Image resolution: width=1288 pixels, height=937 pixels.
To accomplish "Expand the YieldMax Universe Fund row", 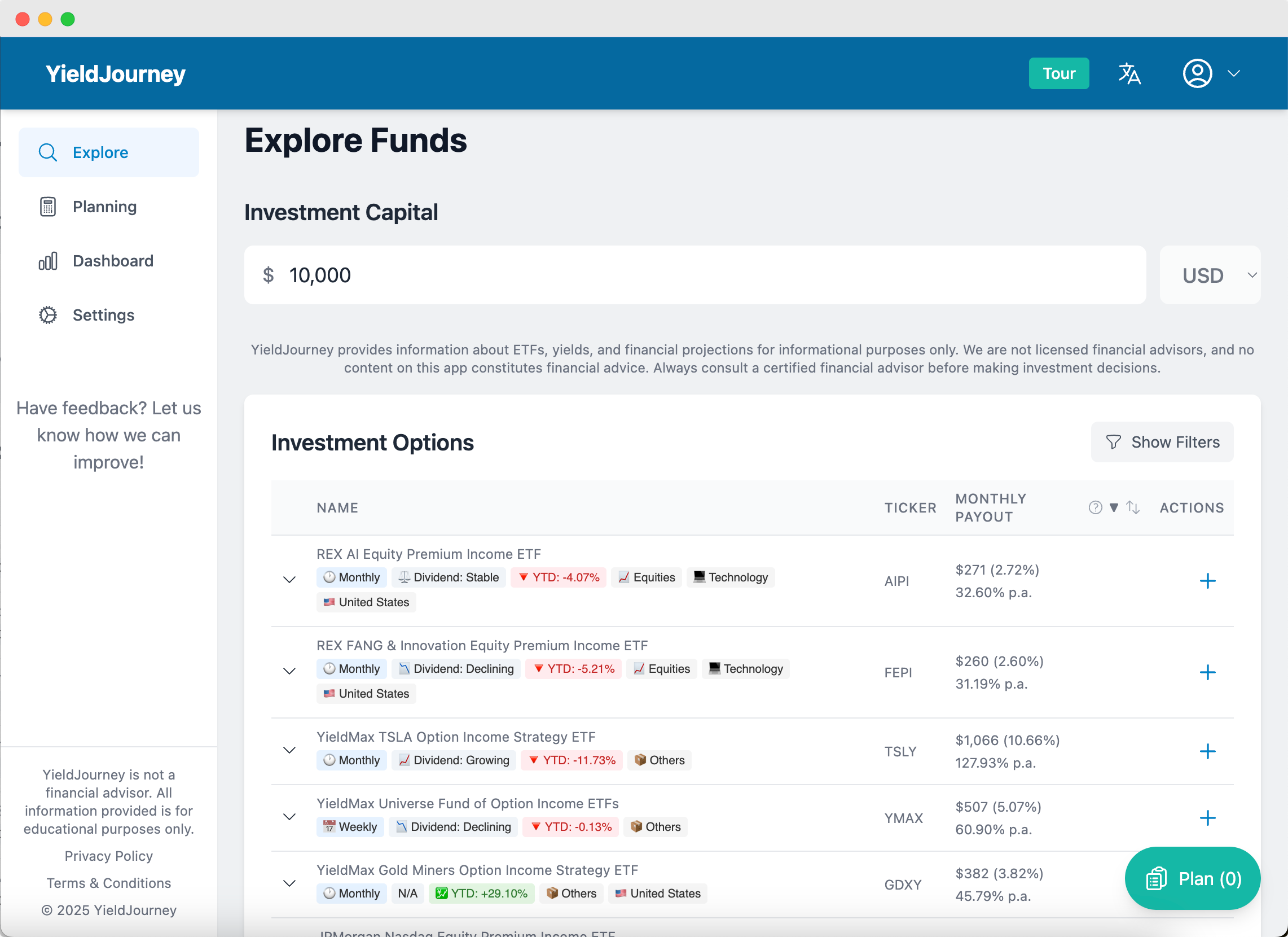I will 289,817.
